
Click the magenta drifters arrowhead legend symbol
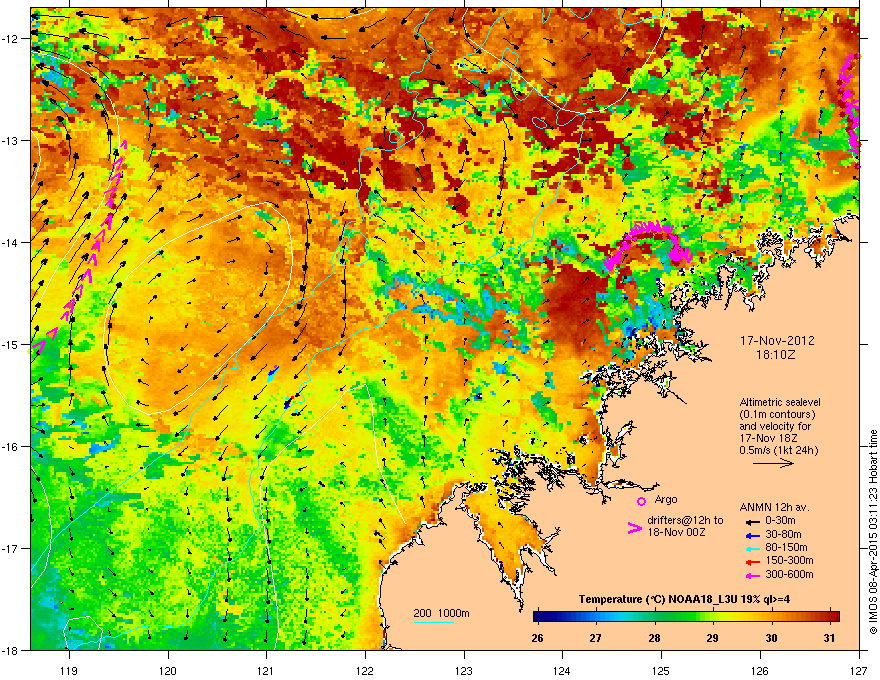(634, 528)
